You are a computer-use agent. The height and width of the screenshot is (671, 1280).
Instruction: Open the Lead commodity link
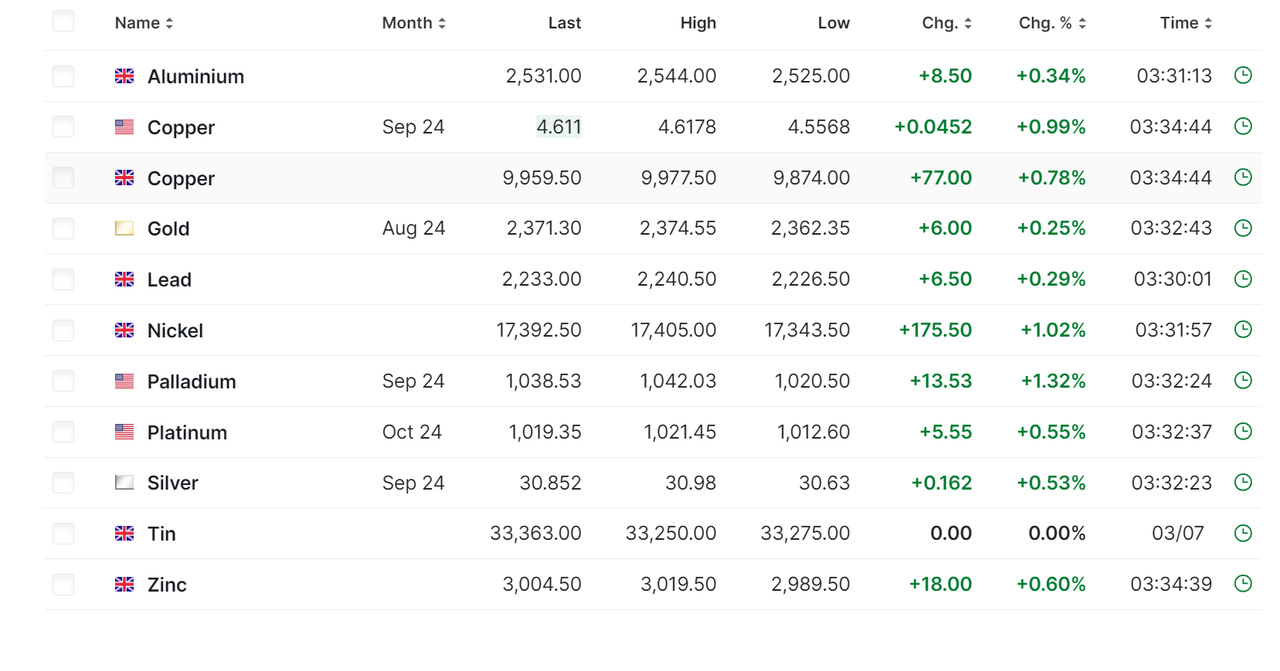169,280
